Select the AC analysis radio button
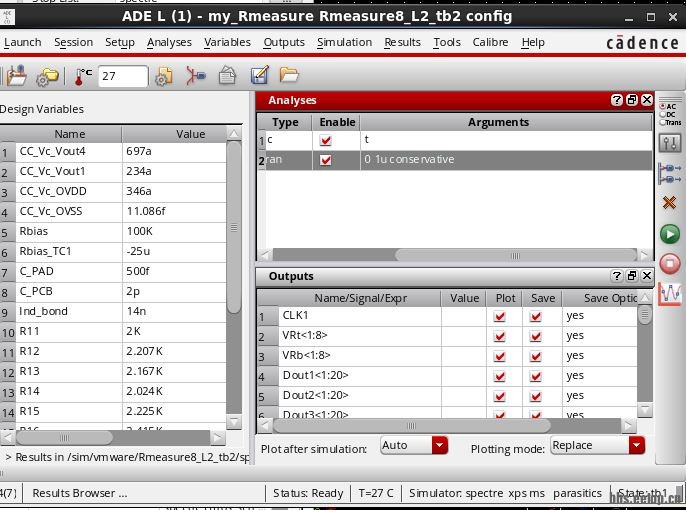 tap(662, 106)
